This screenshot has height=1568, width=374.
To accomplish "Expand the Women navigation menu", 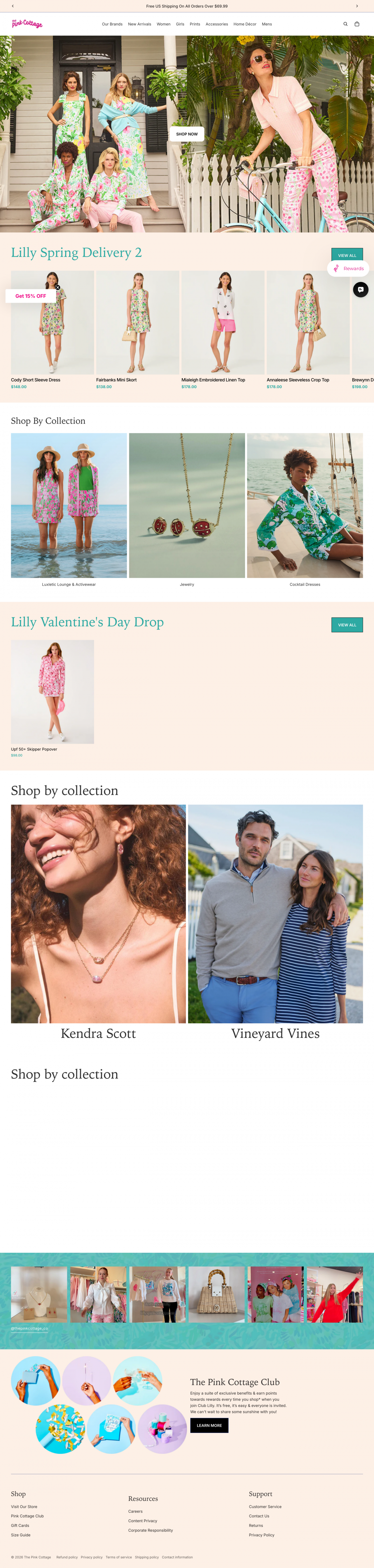I will click(x=164, y=24).
